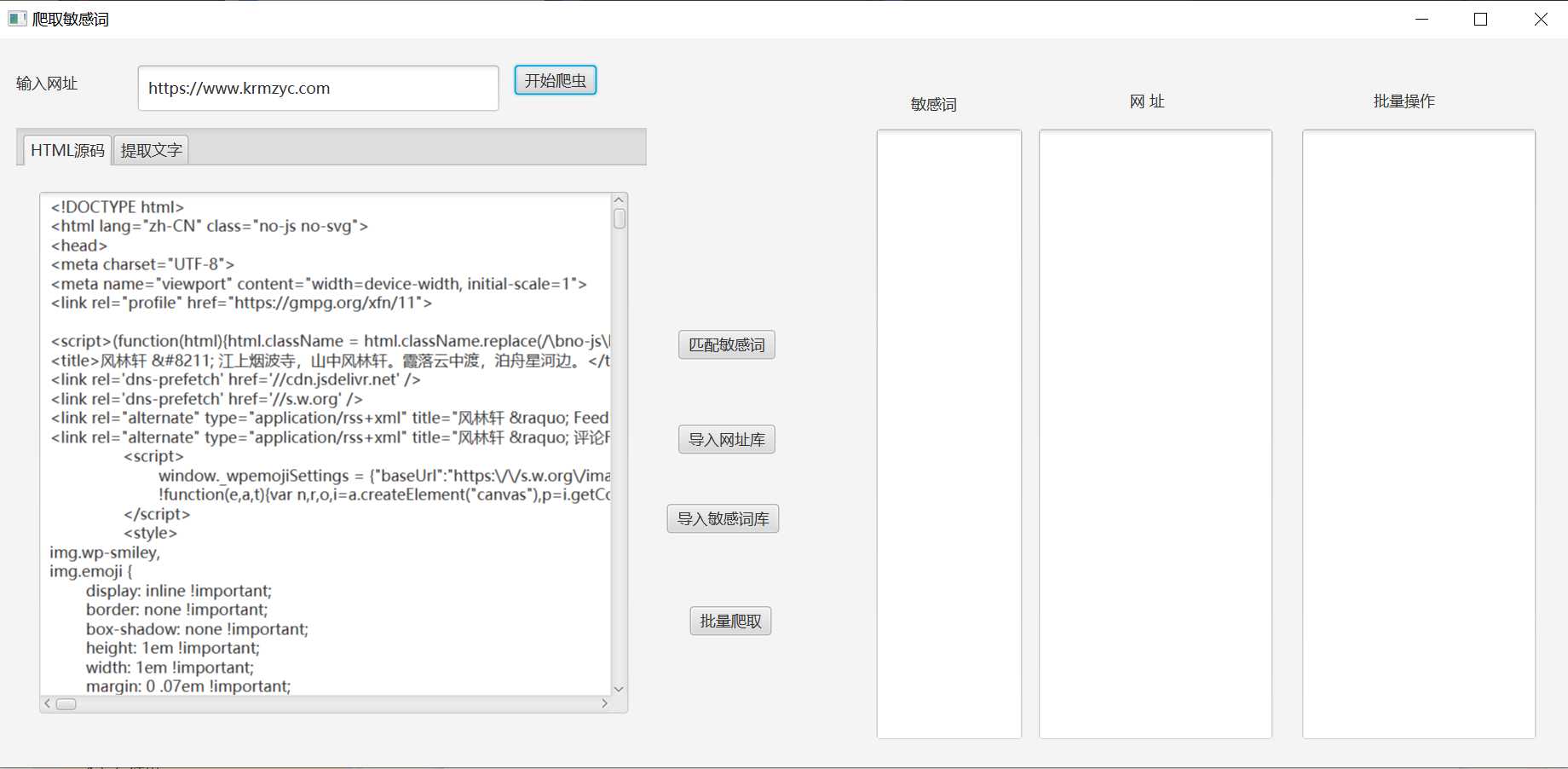1568x769 pixels.
Task: Click the 'box-shadow: none !important;' line
Action: click(197, 629)
